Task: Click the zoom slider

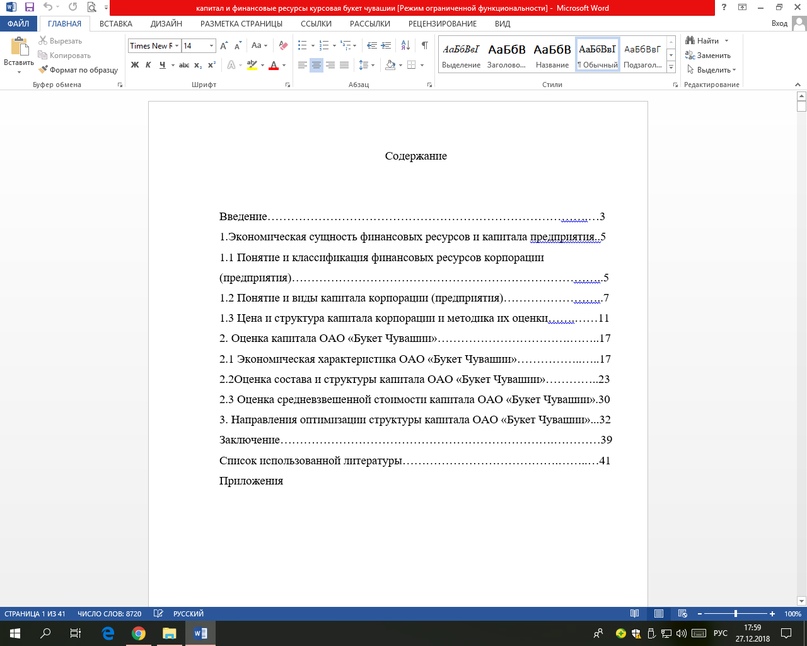Action: click(735, 614)
